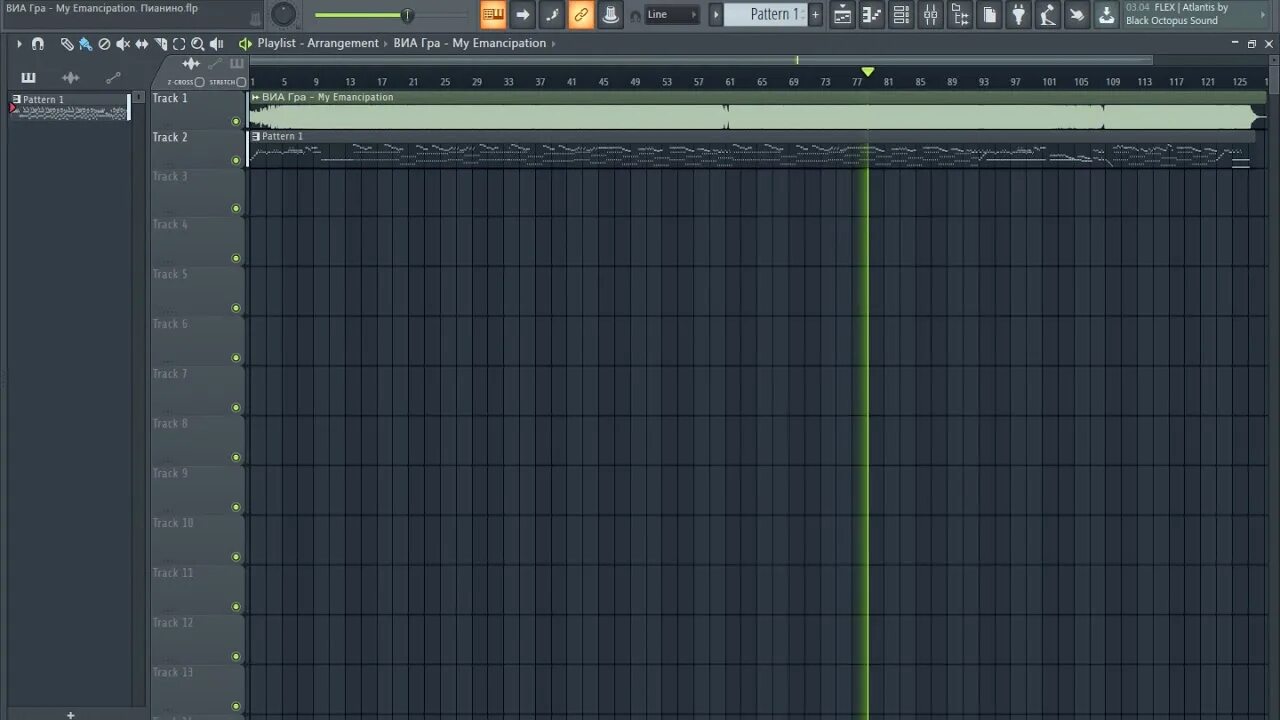Switch picker to patterns tab

pos(28,77)
